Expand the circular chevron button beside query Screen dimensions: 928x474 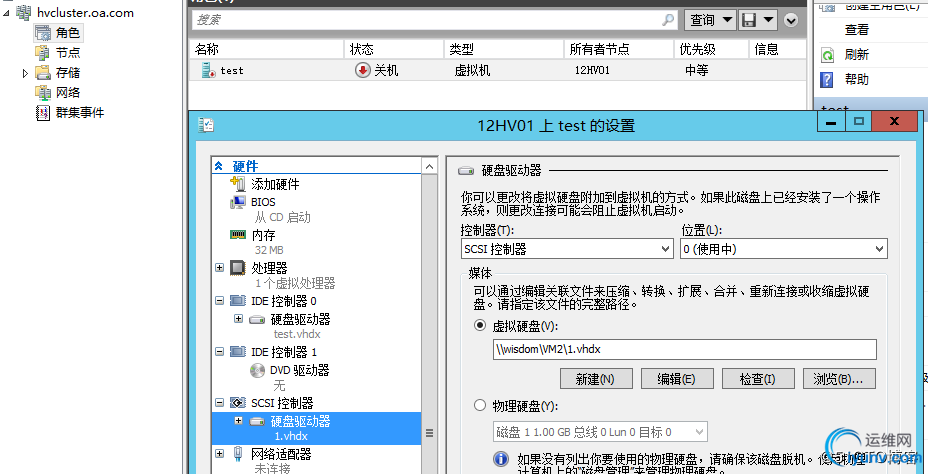coord(791,20)
